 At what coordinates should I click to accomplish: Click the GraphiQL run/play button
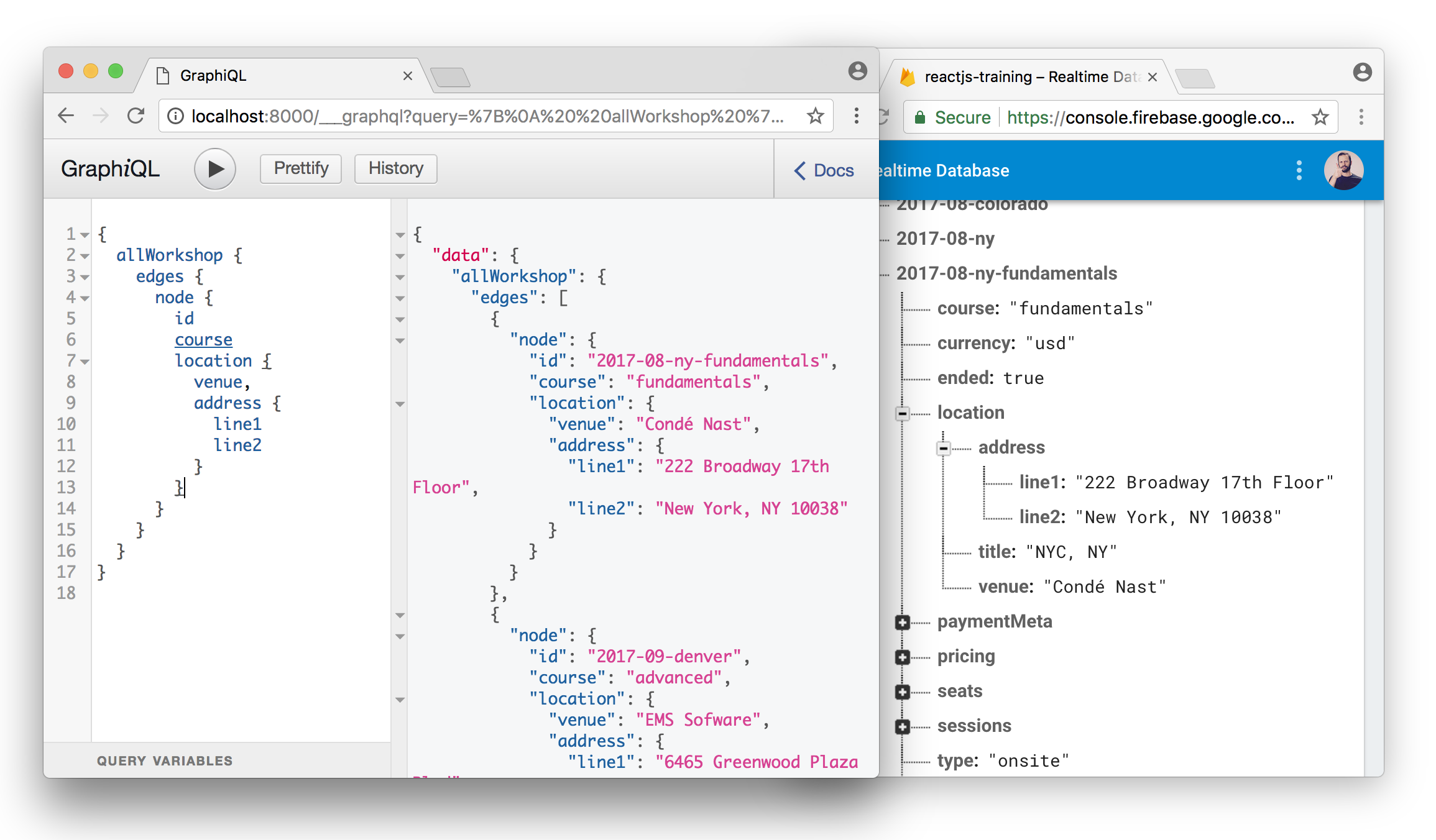pyautogui.click(x=214, y=167)
